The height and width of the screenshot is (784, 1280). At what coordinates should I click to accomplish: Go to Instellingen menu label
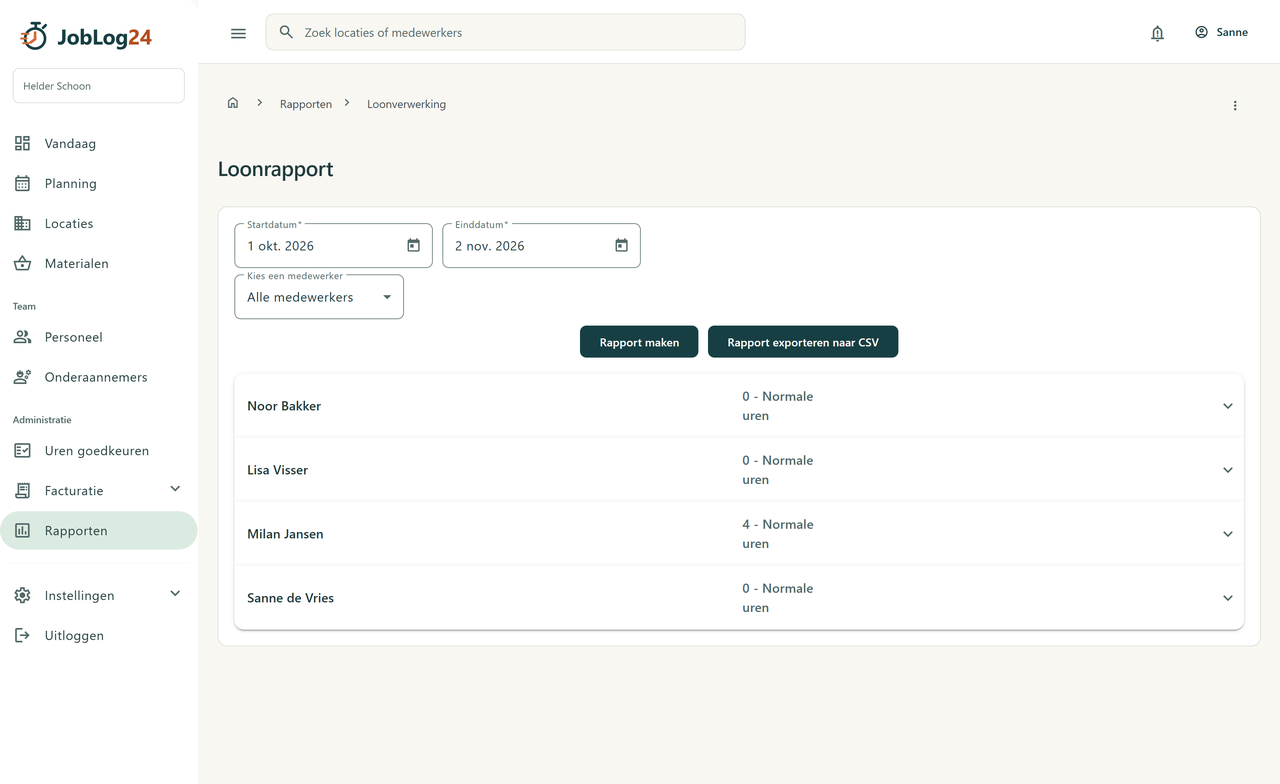(80, 595)
